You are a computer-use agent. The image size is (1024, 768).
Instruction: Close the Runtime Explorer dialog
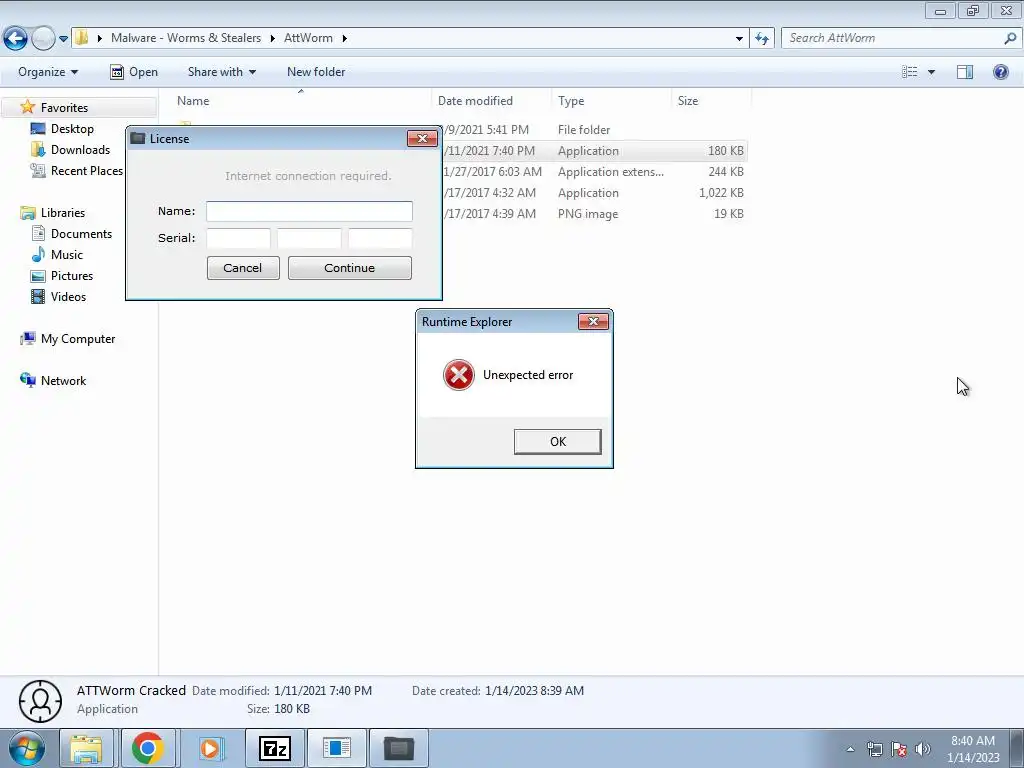[x=593, y=321]
